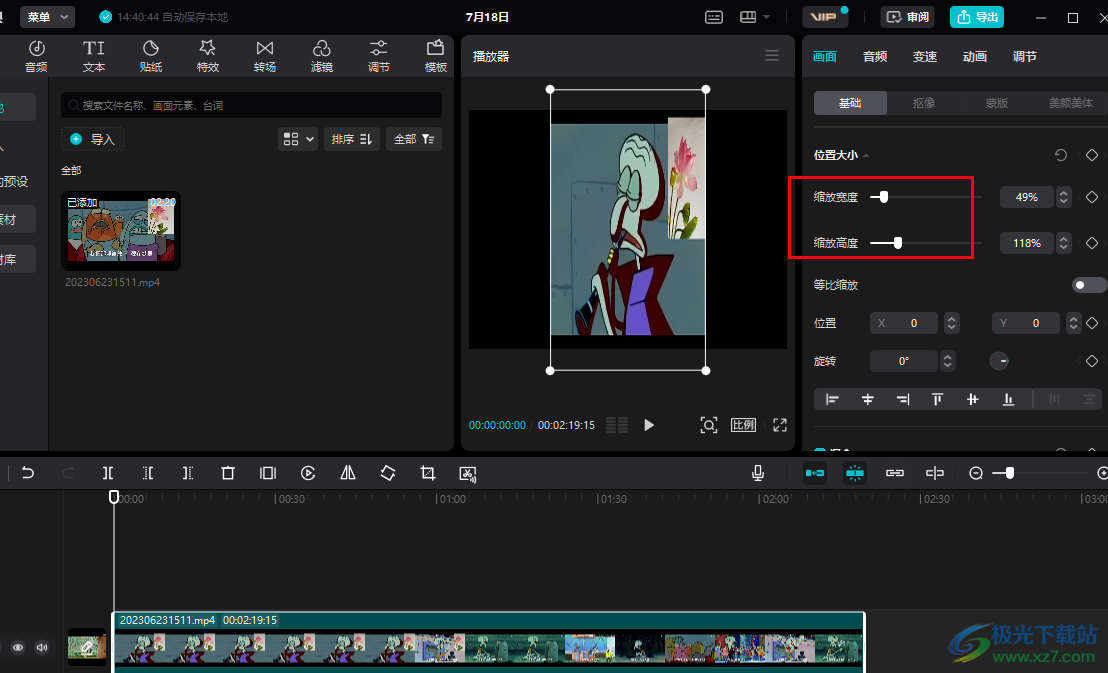Collapse the 位置大小 section triangle
1108x673 pixels.
click(x=866, y=156)
